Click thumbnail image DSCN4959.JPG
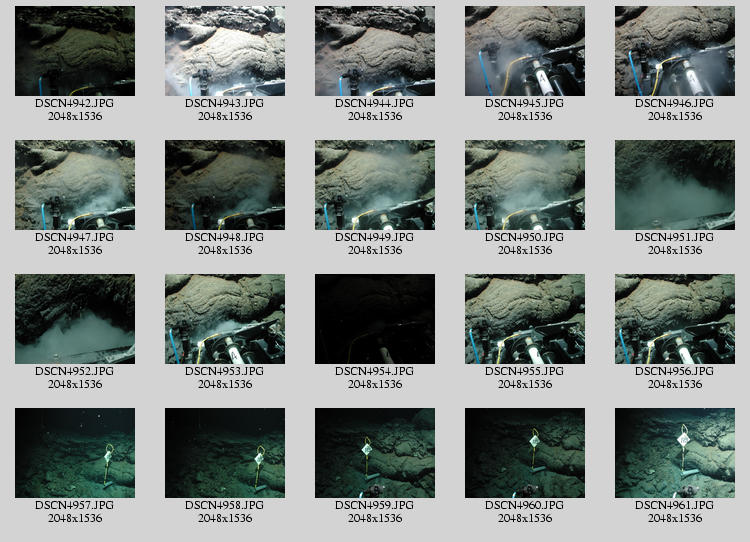 point(375,453)
